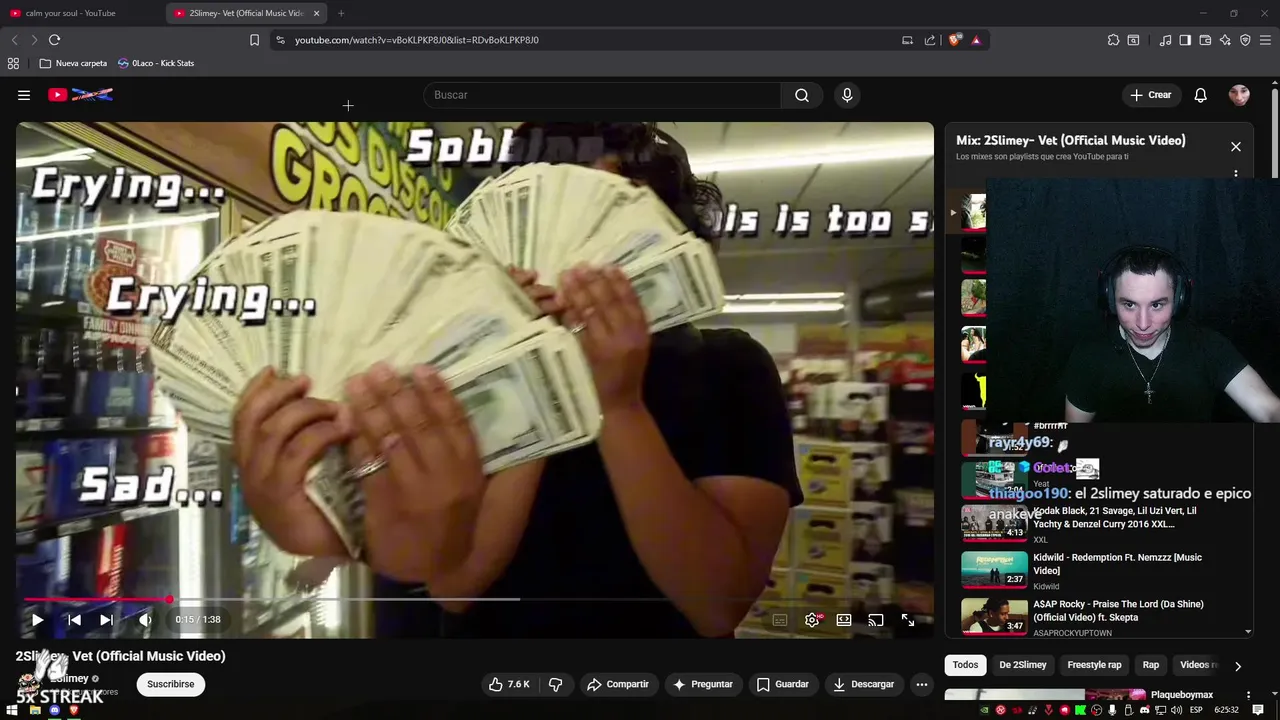Mute the video volume
The width and height of the screenshot is (1280, 720).
click(145, 620)
